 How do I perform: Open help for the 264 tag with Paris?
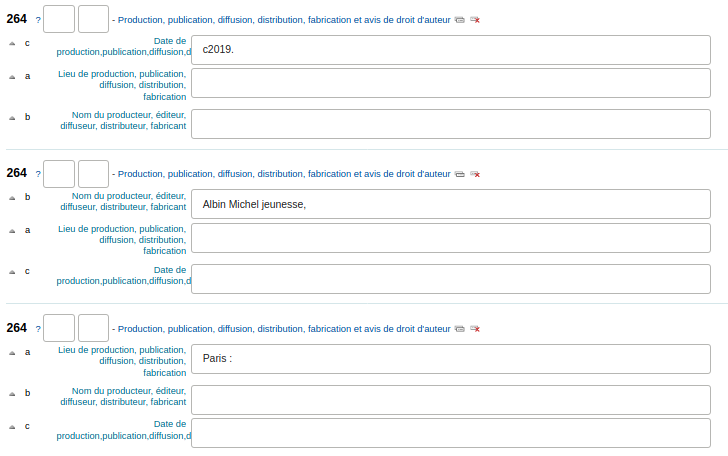pyautogui.click(x=38, y=329)
